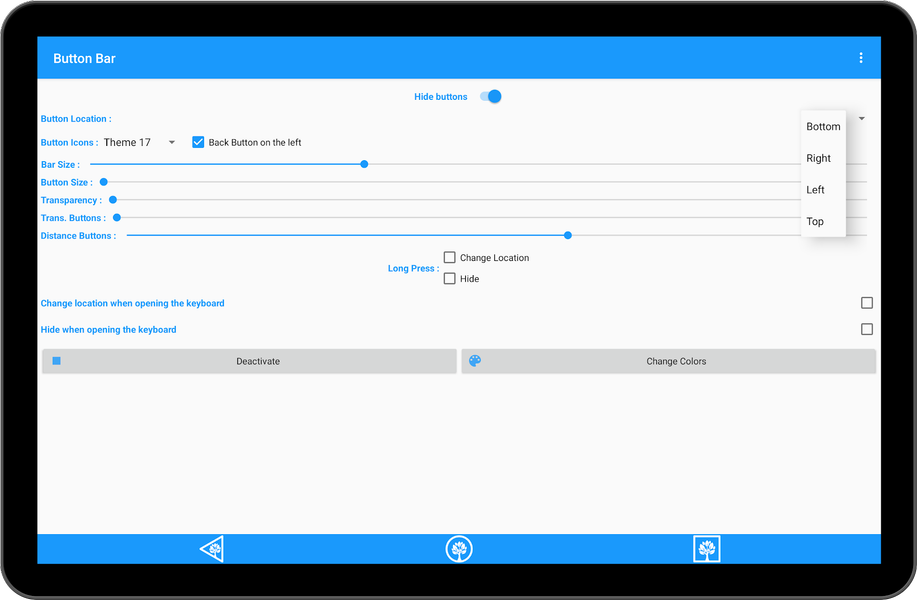Select Bottom from the location list
Image resolution: width=917 pixels, height=600 pixels.
pyautogui.click(x=823, y=126)
